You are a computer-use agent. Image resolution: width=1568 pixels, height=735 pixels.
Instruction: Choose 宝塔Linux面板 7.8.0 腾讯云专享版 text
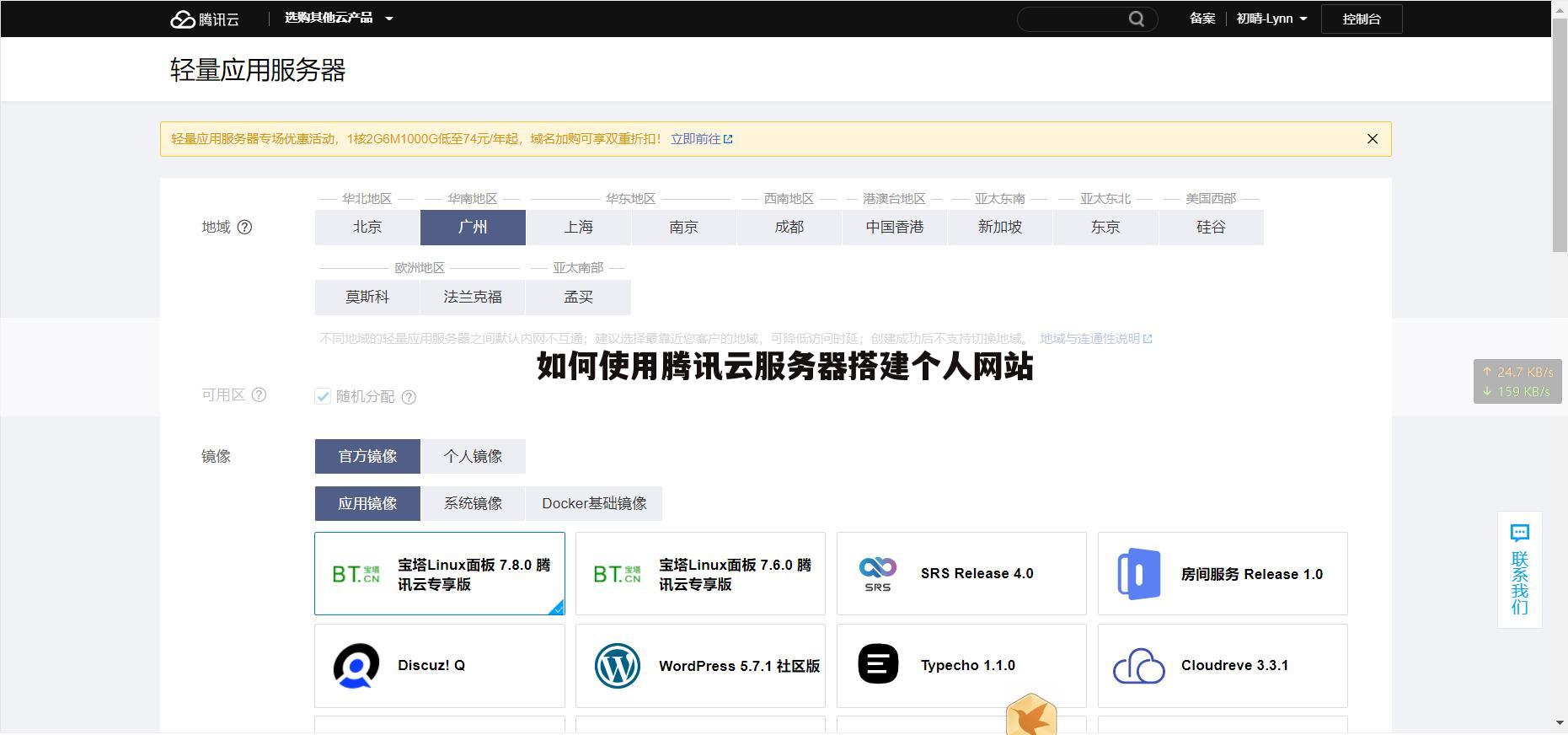[474, 574]
